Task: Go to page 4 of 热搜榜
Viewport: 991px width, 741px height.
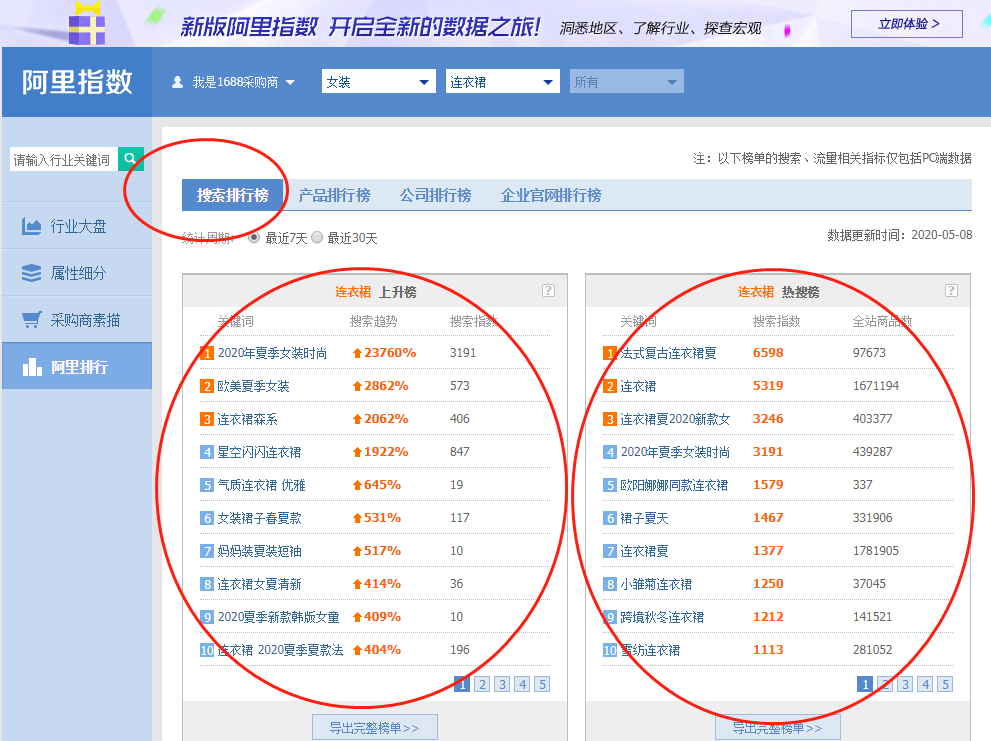Action: [x=926, y=684]
